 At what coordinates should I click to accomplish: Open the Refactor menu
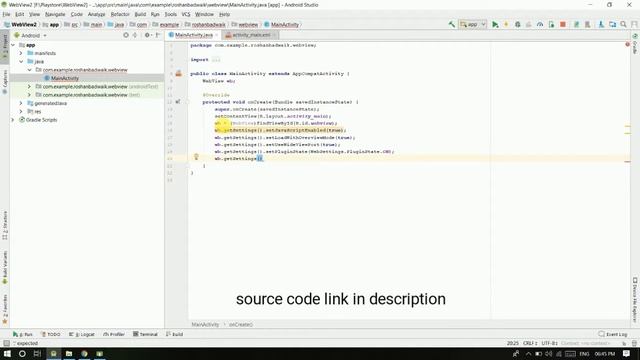pos(120,14)
